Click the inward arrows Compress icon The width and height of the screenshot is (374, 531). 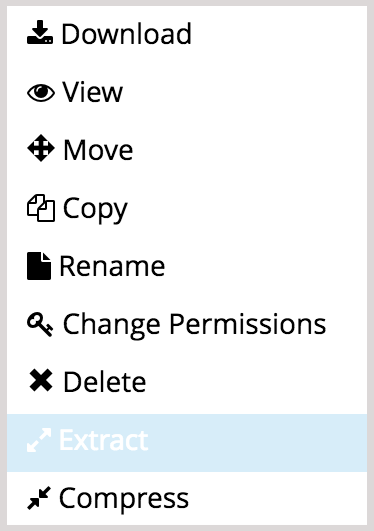39,498
